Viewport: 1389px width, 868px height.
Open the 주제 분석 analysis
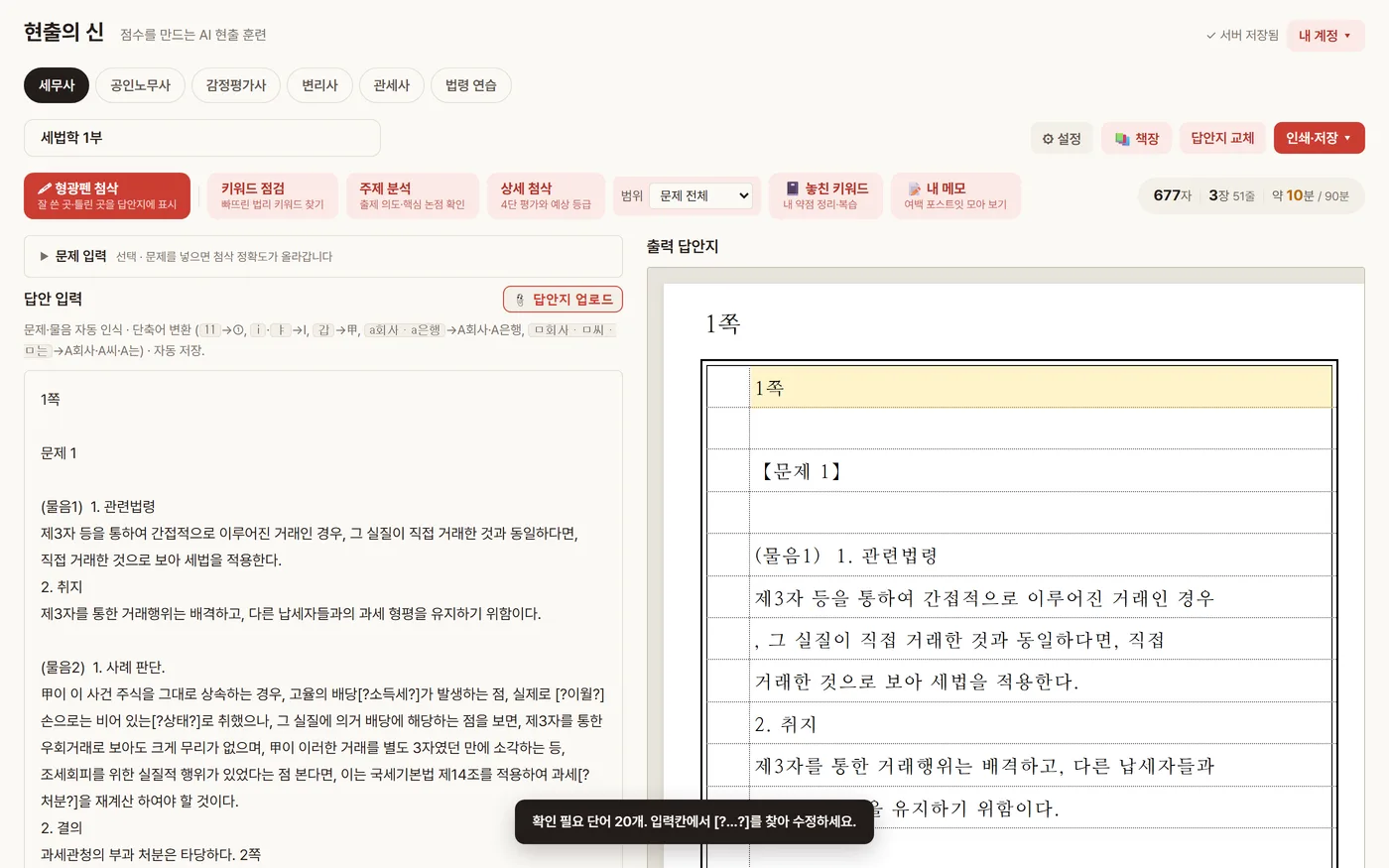(412, 195)
